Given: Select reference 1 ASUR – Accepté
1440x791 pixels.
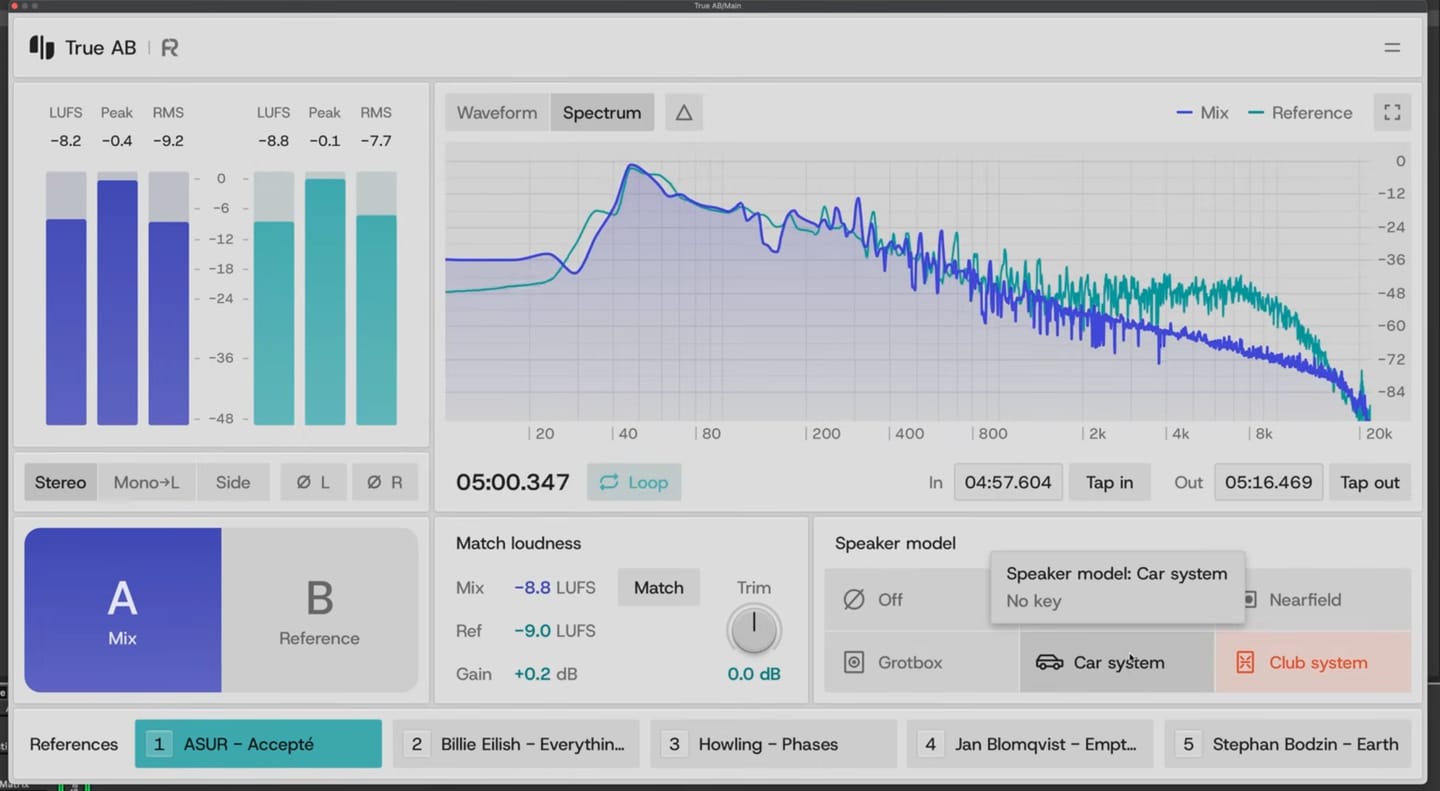Looking at the screenshot, I should pos(258,744).
